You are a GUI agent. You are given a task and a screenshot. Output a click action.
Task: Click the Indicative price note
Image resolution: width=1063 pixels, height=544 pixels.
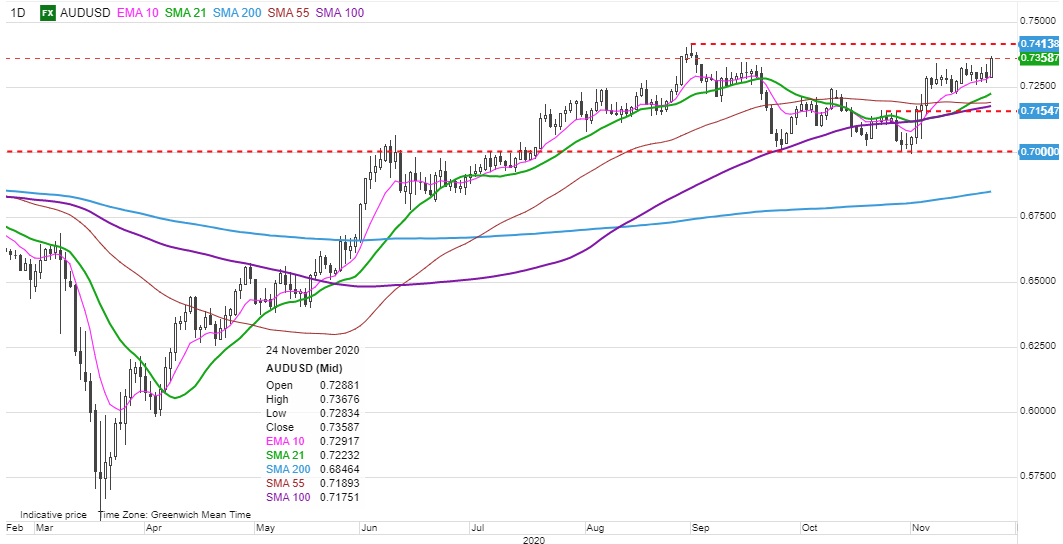tap(53, 515)
